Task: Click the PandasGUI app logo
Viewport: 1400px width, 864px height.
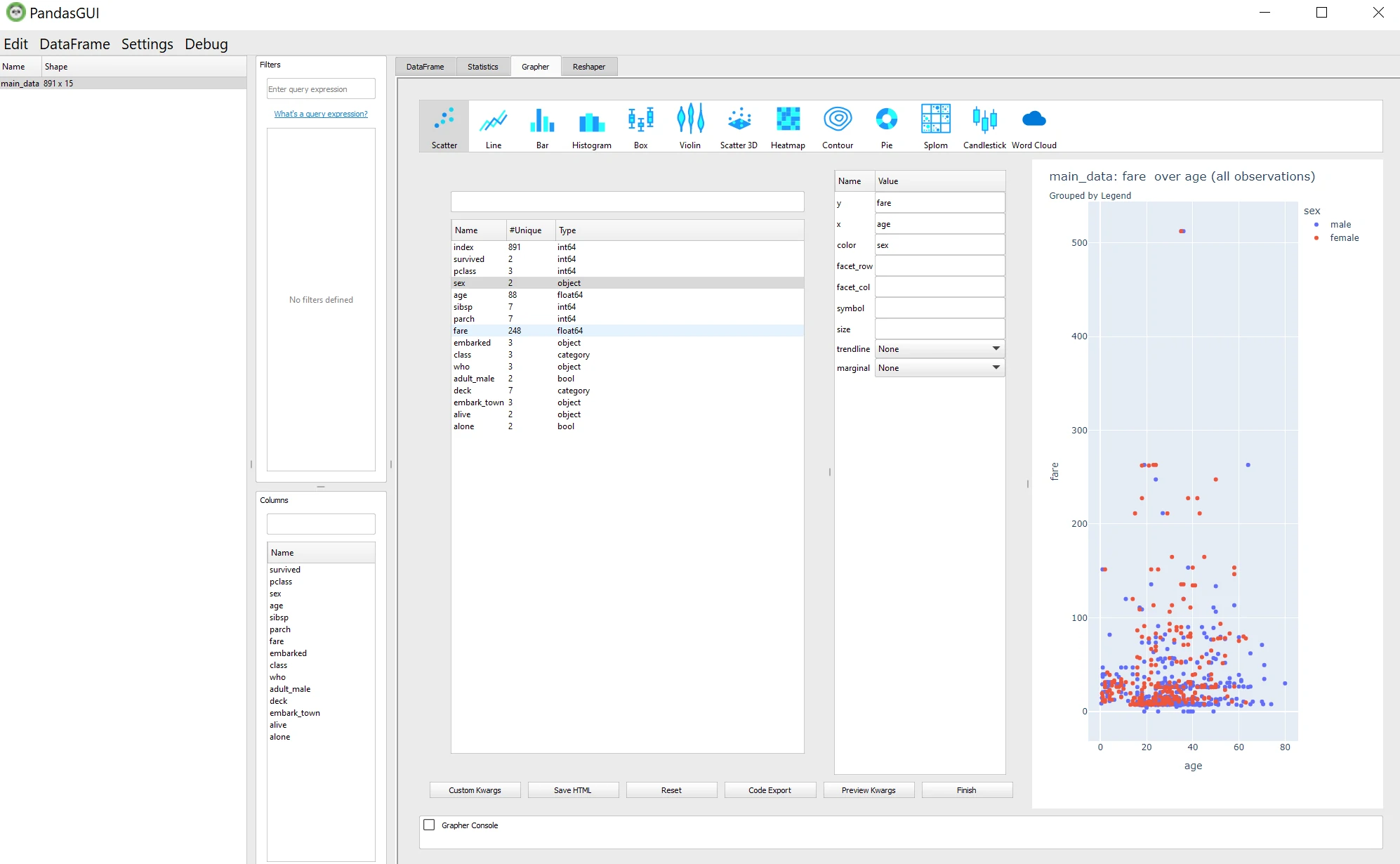Action: click(x=15, y=13)
